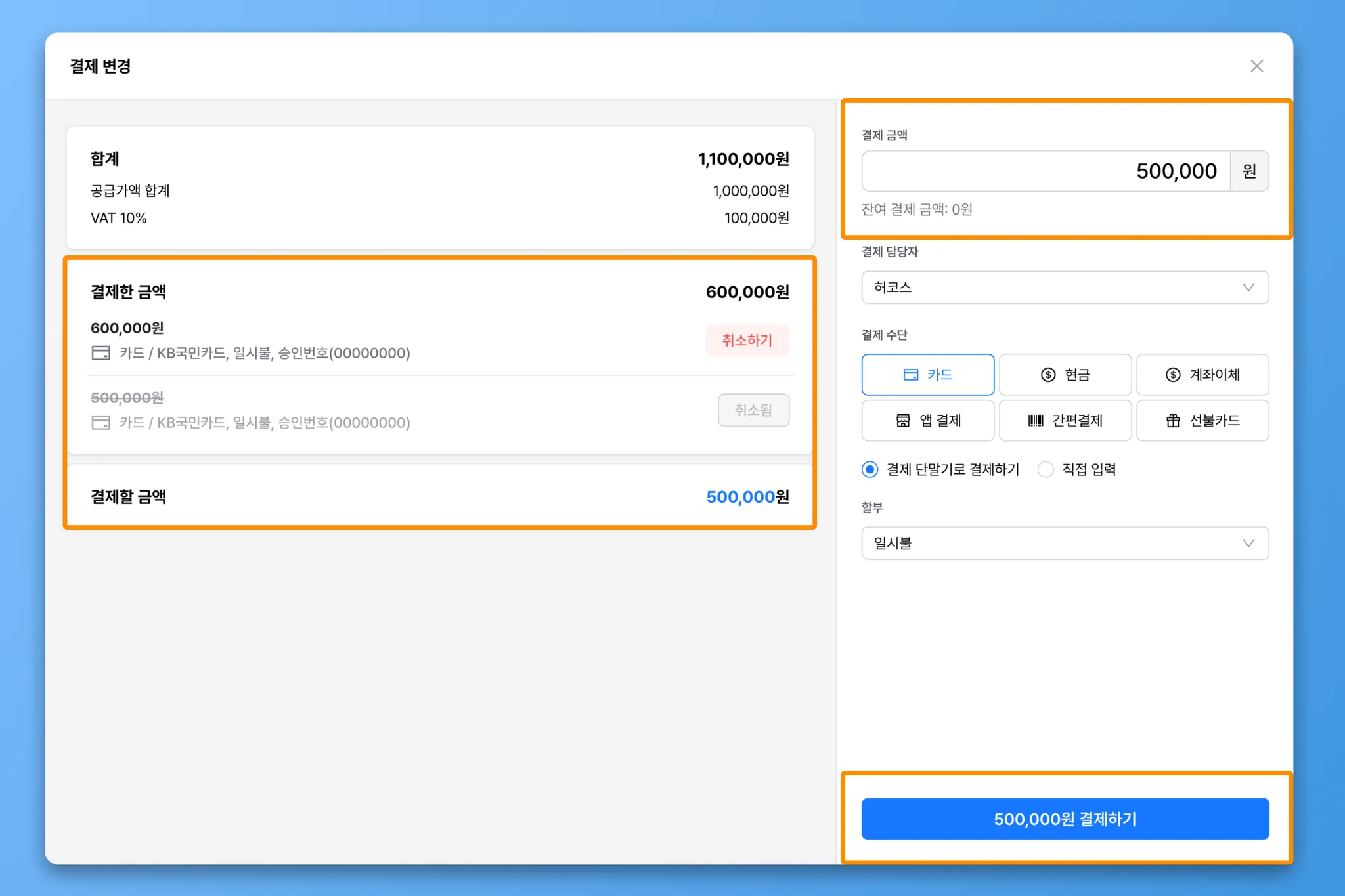Choose the 간편결제 barcode payment option
Viewport: 1345px width, 896px height.
click(1065, 421)
